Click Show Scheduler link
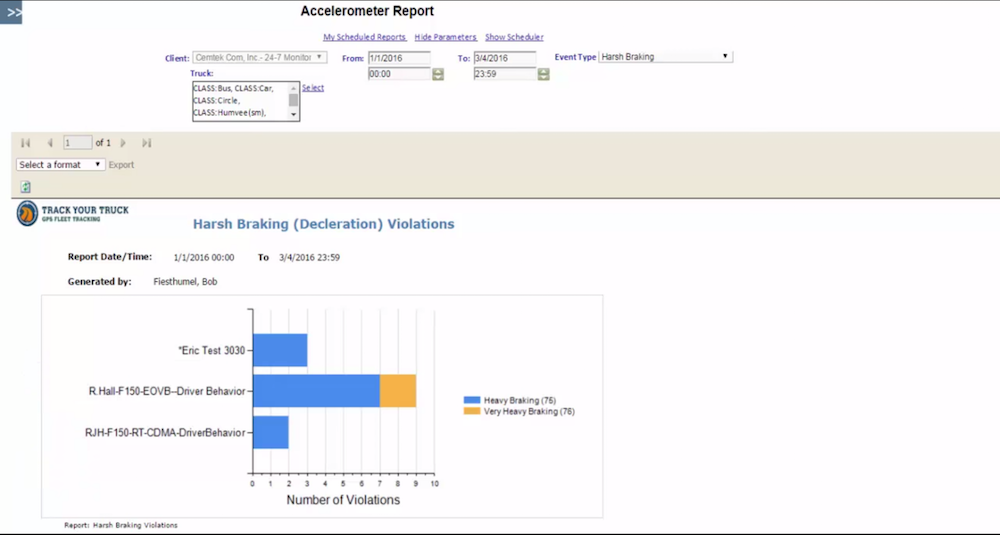 click(x=514, y=37)
